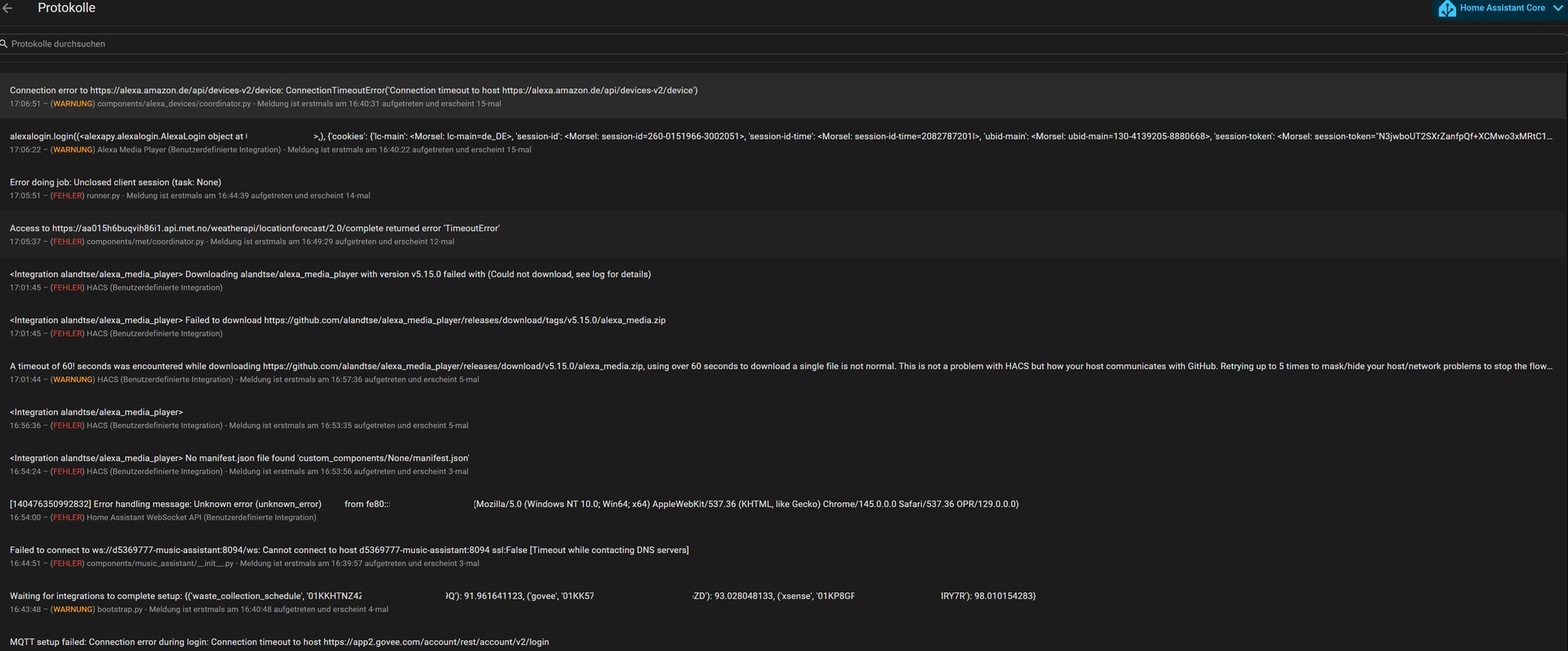Select the Unclosed client session error
This screenshot has width=1568, height=651.
click(115, 188)
